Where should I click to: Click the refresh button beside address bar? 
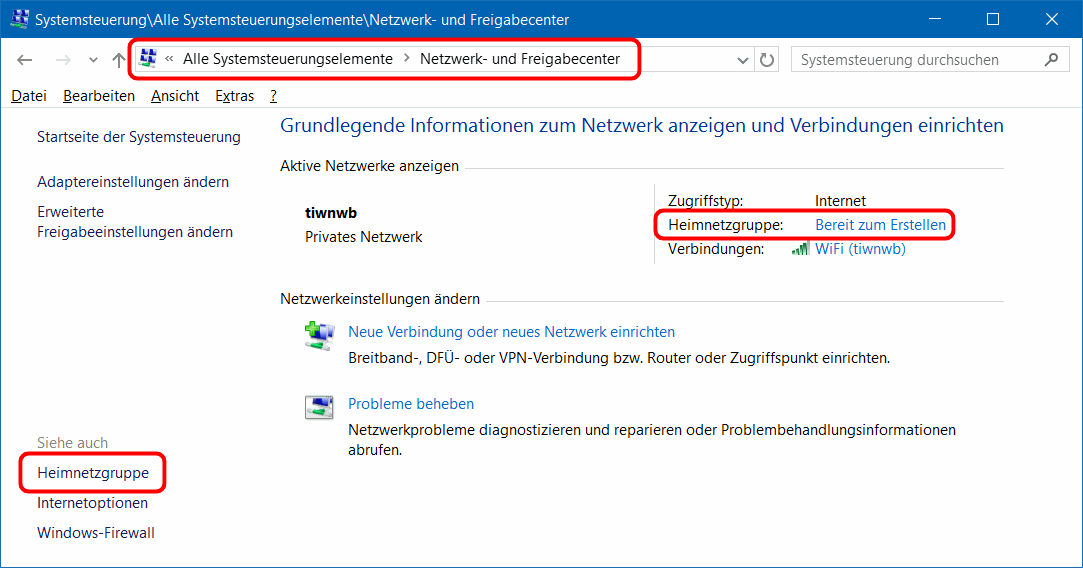[767, 60]
